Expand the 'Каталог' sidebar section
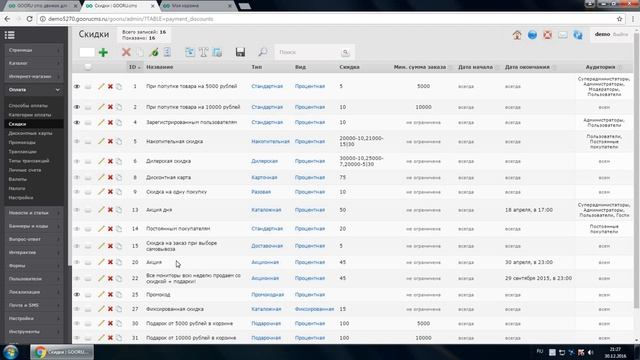Viewport: 640px width, 360px height. [34, 63]
